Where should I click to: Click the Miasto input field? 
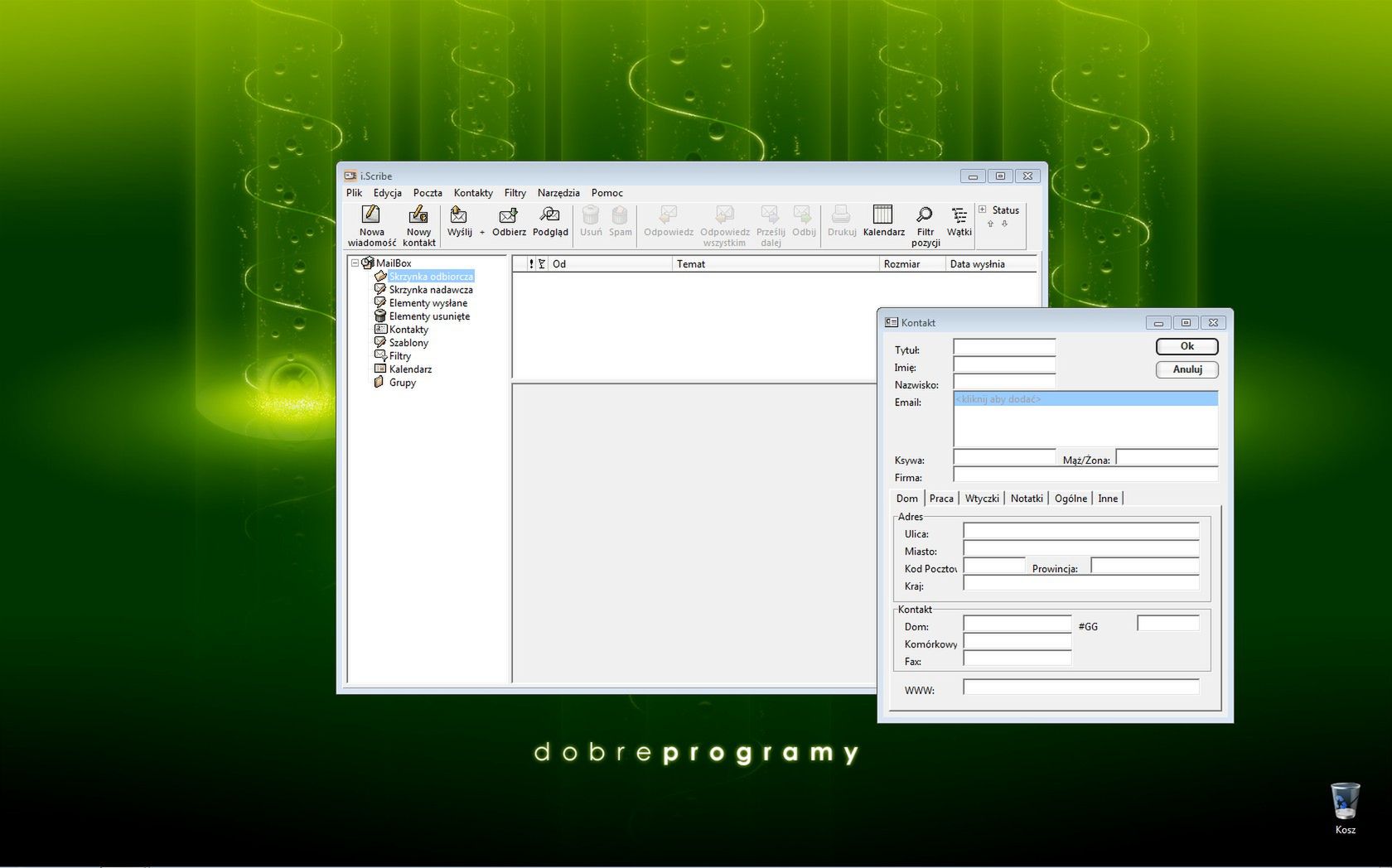[1081, 548]
